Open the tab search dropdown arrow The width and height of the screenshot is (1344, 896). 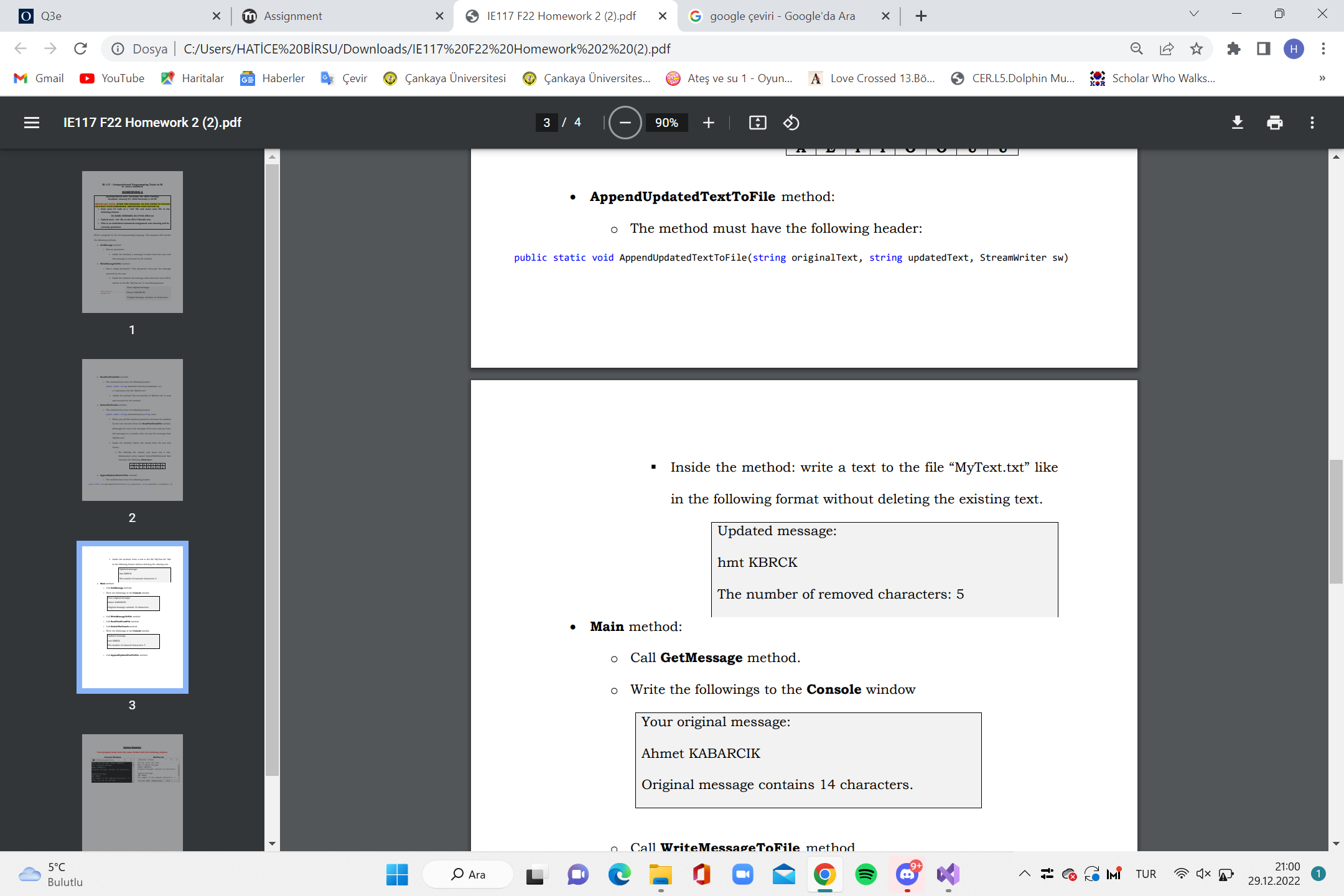click(x=1193, y=15)
